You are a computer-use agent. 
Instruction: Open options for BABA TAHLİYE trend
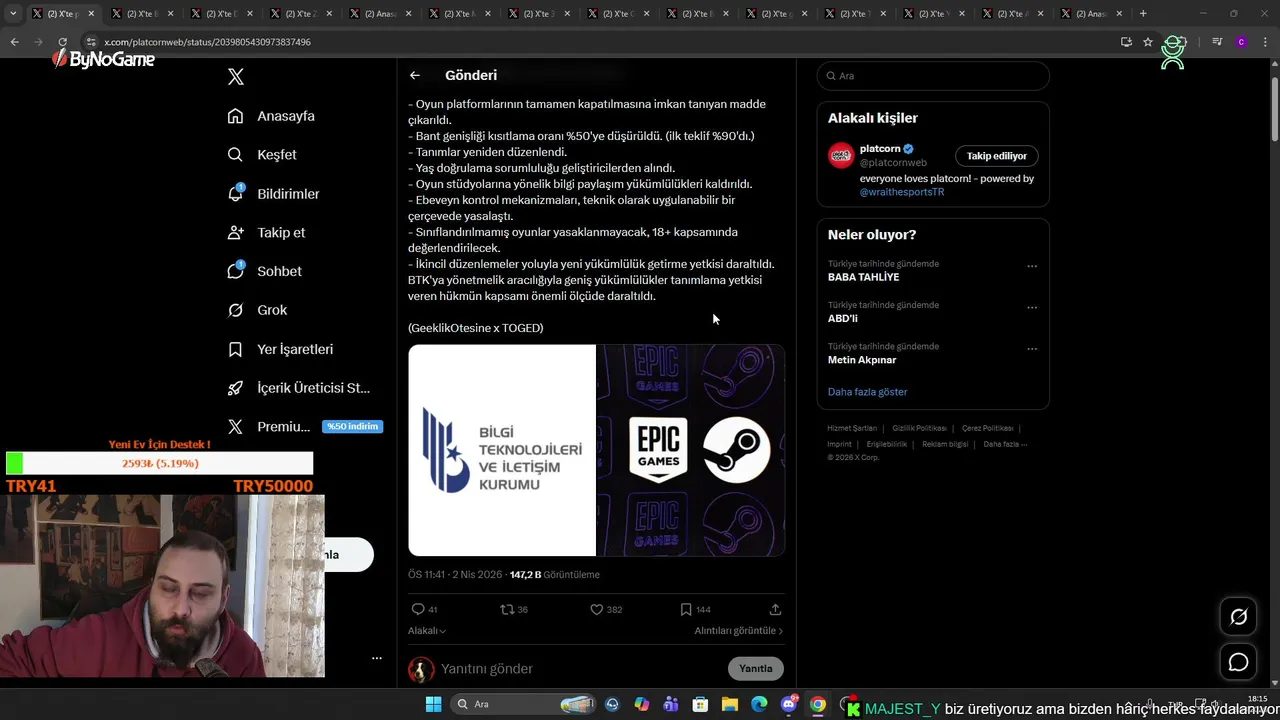click(x=1032, y=266)
